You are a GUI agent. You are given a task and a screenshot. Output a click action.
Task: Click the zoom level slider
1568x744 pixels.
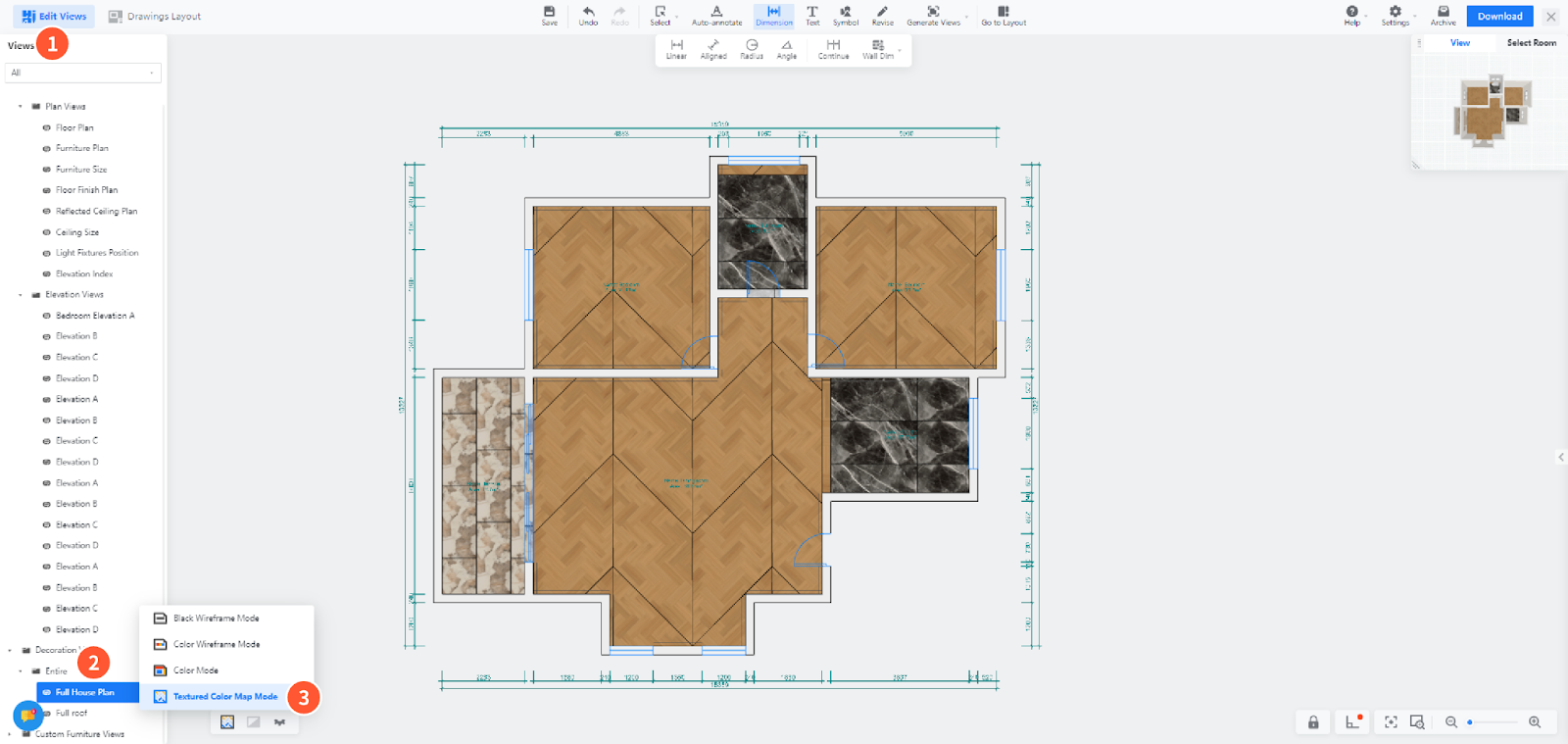tap(1492, 722)
